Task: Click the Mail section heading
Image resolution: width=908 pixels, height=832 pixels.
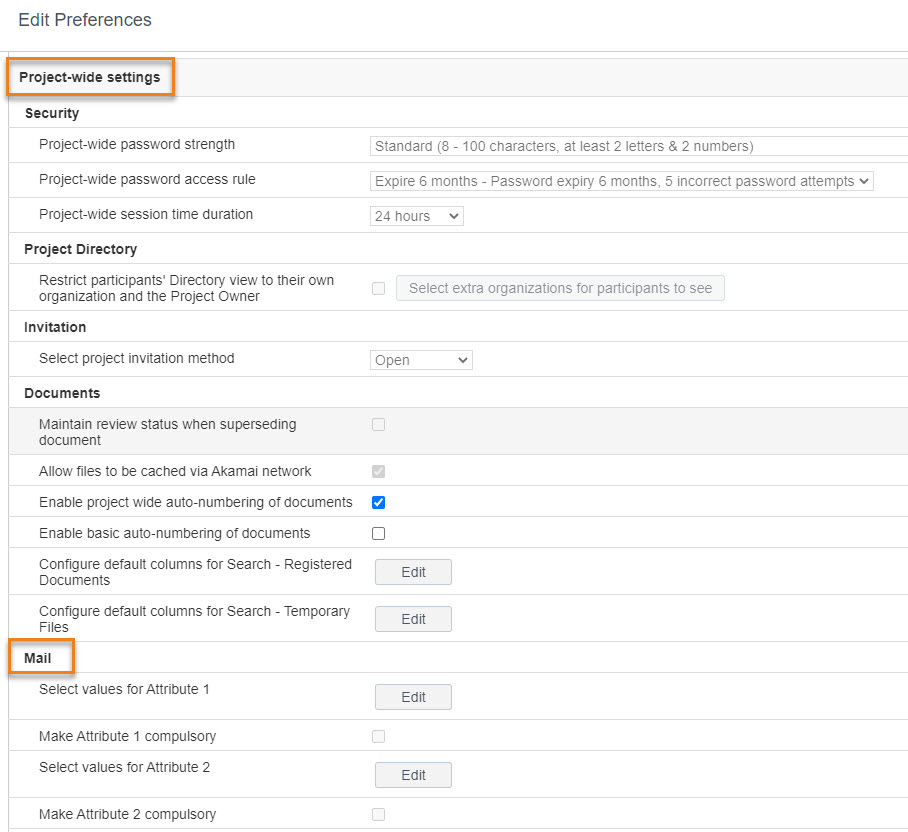Action: click(x=38, y=658)
